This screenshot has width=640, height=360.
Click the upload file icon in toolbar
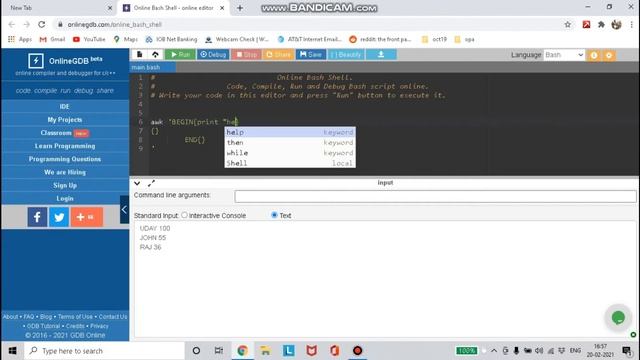tap(155, 54)
